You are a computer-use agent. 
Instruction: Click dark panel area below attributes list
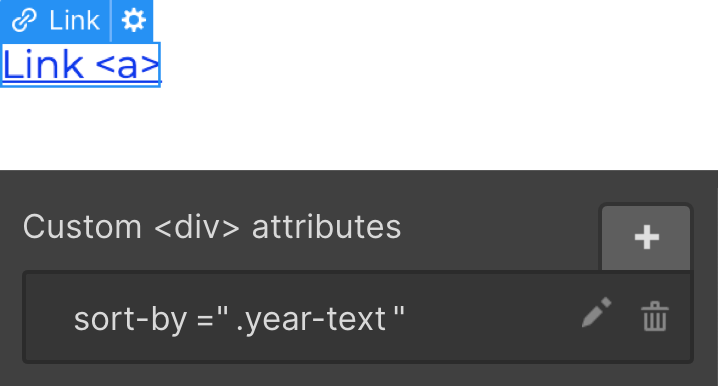(x=359, y=375)
